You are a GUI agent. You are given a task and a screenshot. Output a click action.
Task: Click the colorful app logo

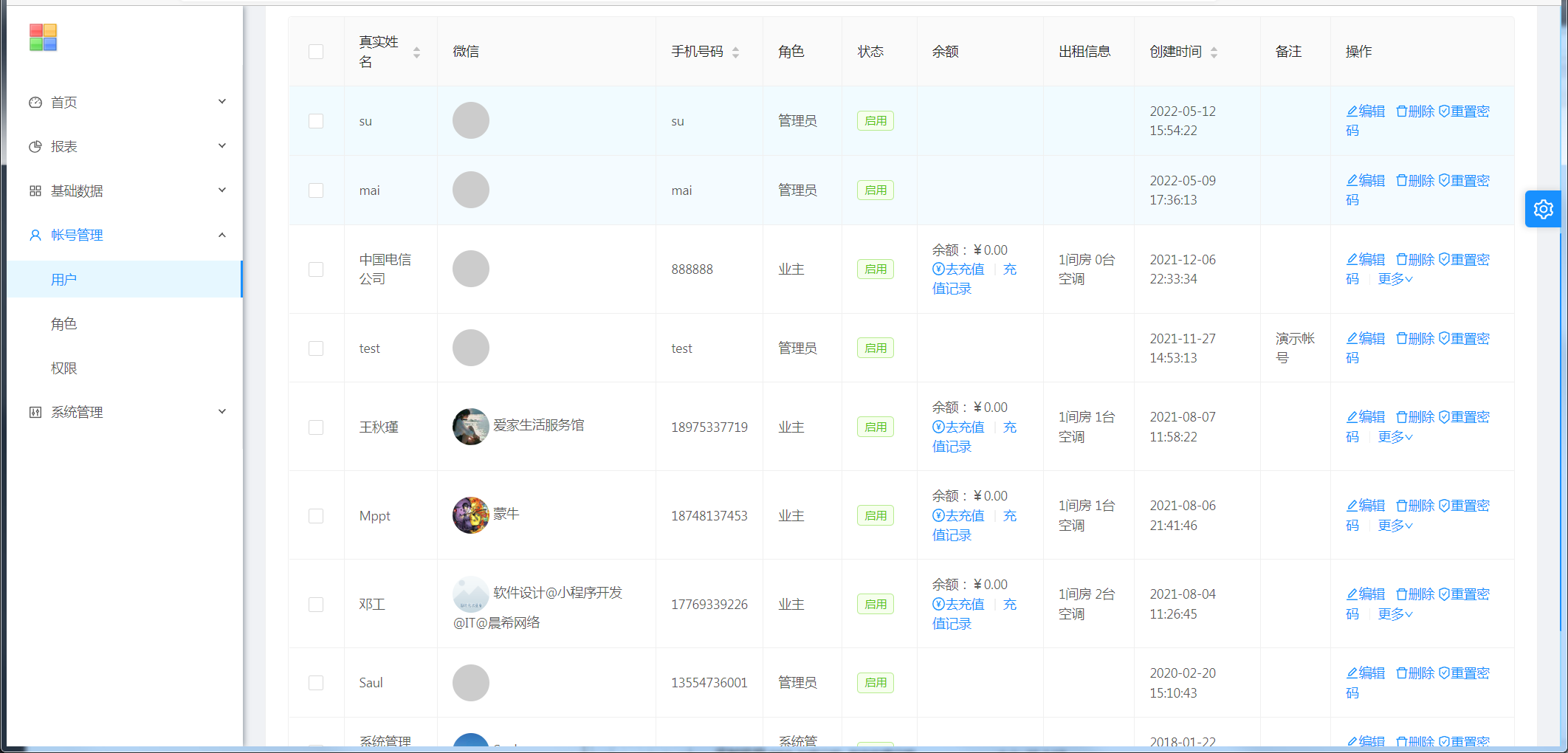coord(43,38)
